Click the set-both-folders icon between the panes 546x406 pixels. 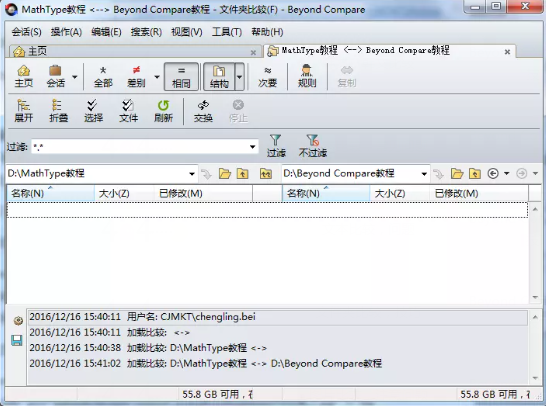point(266,173)
